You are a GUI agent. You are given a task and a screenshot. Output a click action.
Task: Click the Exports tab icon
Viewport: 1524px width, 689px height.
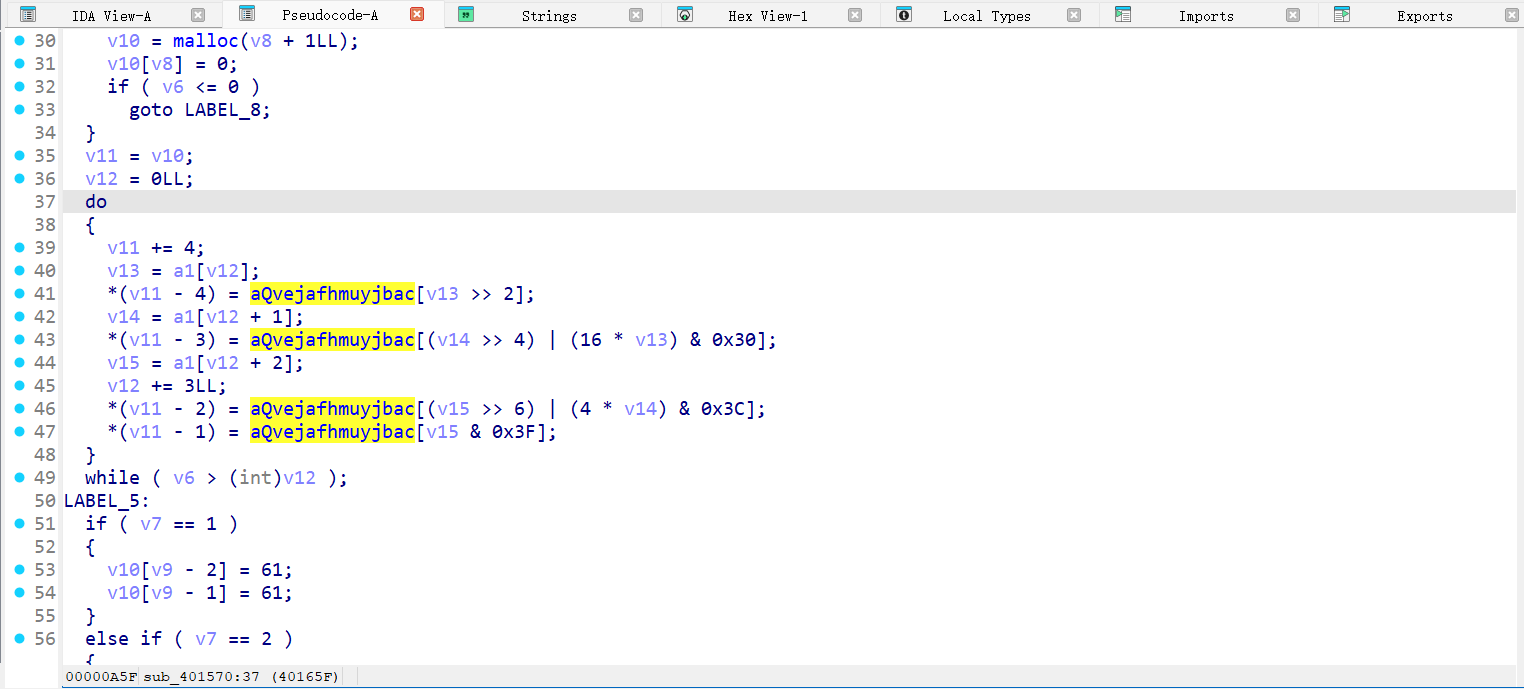pyautogui.click(x=1342, y=15)
